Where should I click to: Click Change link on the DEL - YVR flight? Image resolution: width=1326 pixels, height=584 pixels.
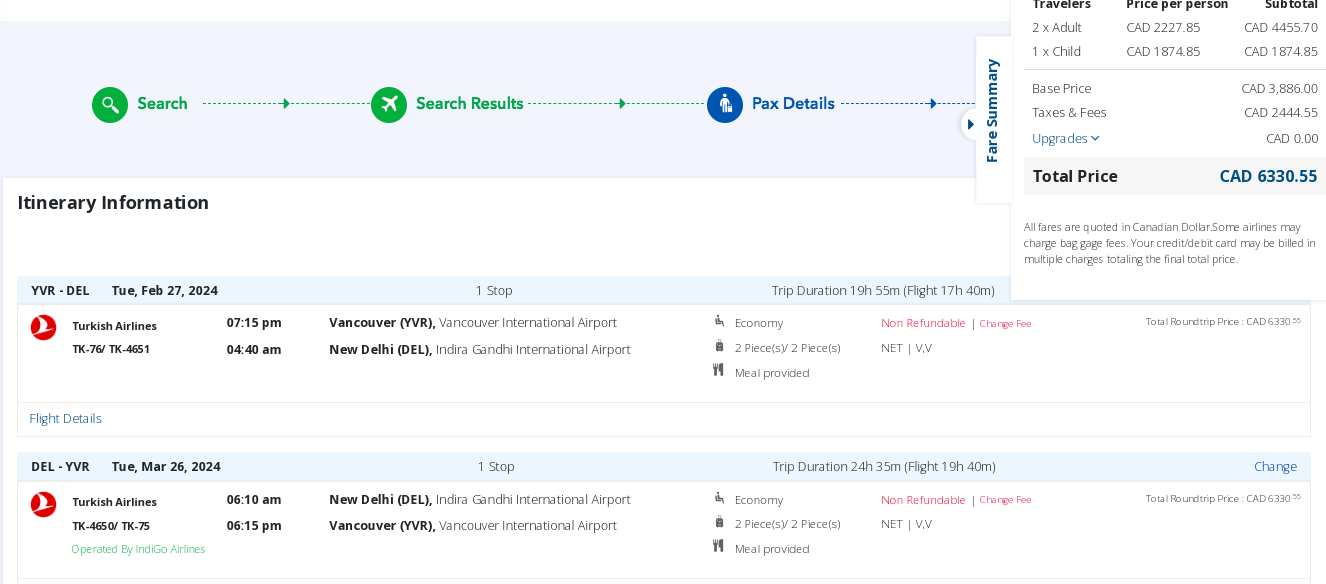[x=1275, y=467]
